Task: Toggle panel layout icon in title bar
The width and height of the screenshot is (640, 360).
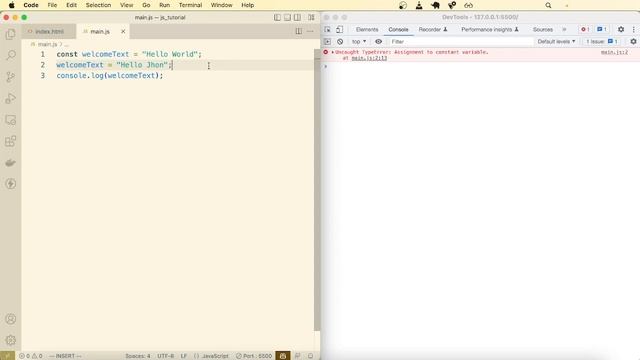Action: pyautogui.click(x=287, y=17)
